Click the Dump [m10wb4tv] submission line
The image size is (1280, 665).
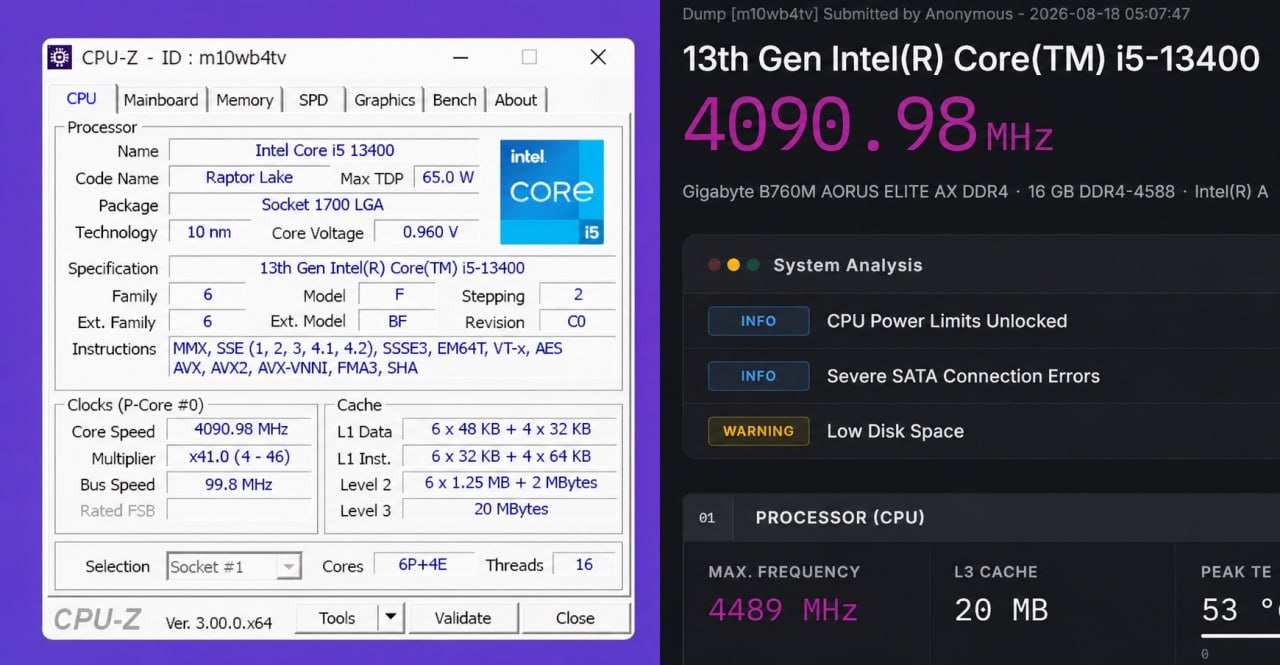coord(937,14)
